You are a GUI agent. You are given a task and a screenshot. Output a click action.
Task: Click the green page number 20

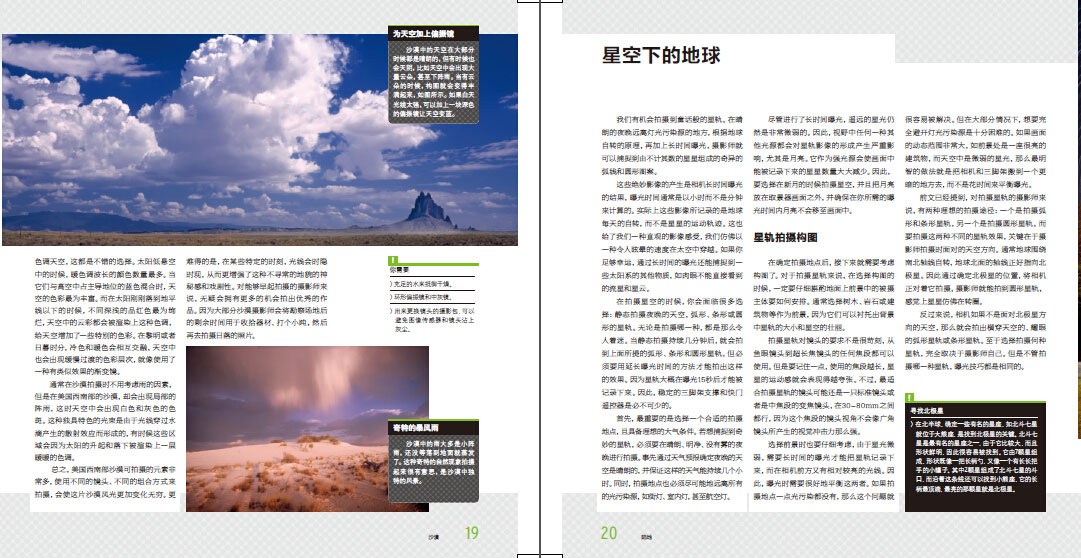tap(609, 534)
